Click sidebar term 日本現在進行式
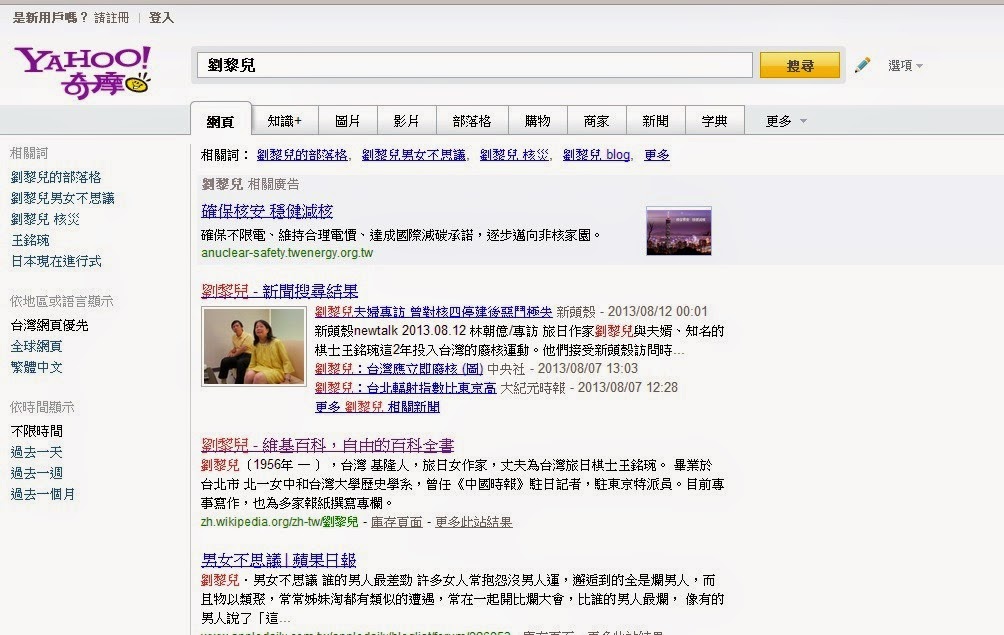 (x=56, y=261)
